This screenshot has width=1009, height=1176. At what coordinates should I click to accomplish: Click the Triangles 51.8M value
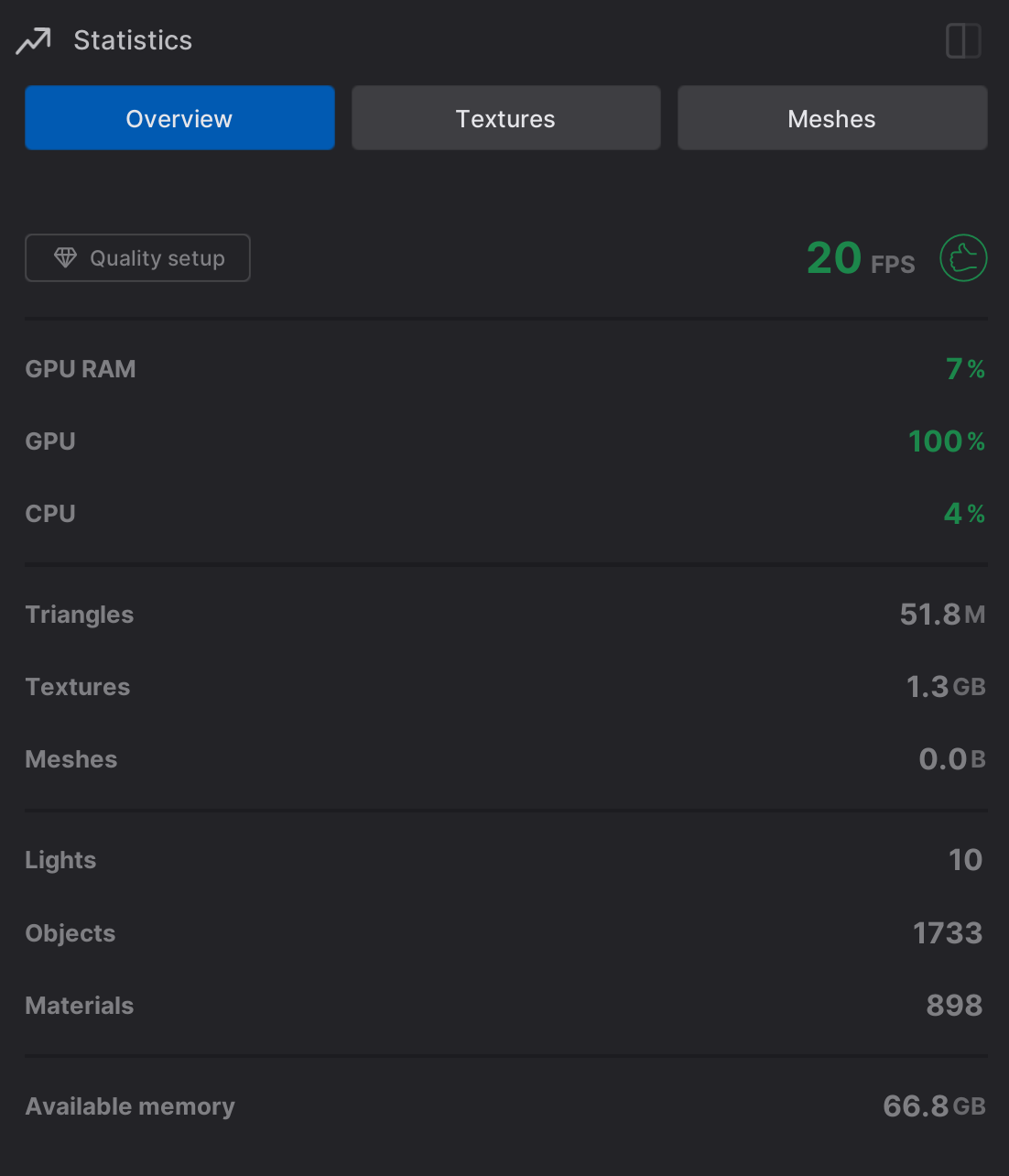coord(941,615)
